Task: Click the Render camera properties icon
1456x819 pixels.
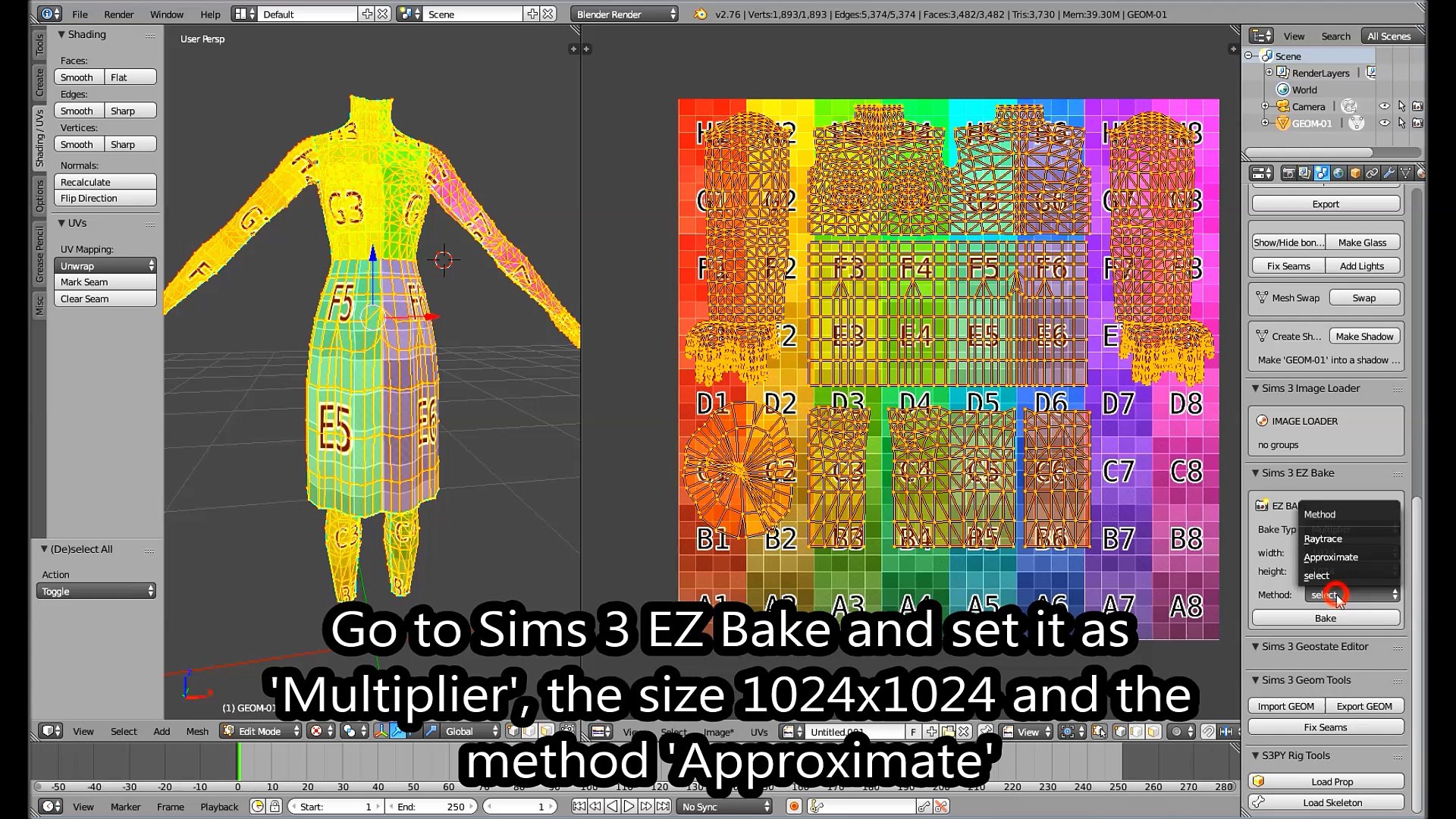Action: [1288, 173]
